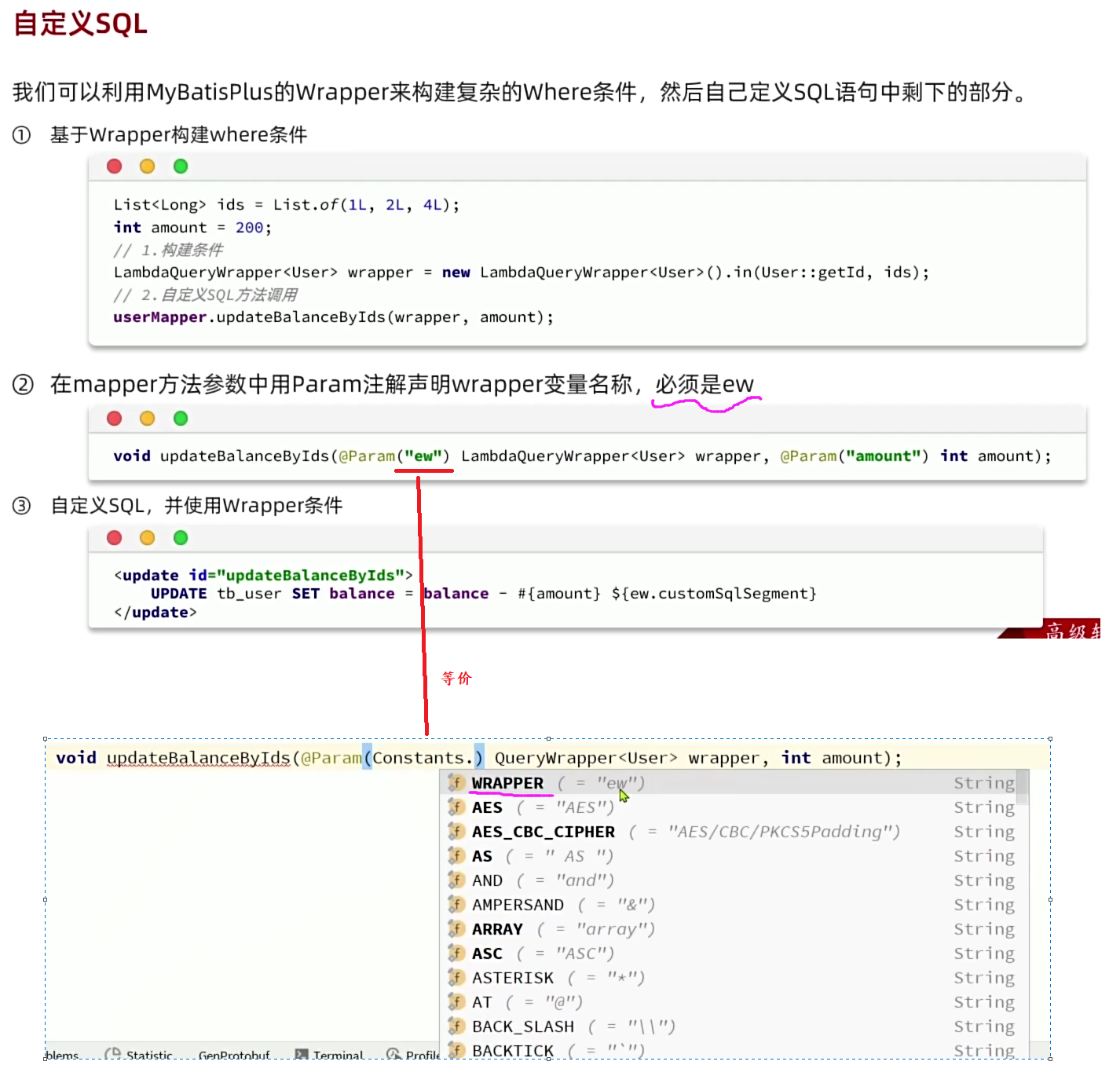This screenshot has height=1076, width=1120.
Task: Click the field icon beside ASTERISK suggestion
Action: point(456,978)
